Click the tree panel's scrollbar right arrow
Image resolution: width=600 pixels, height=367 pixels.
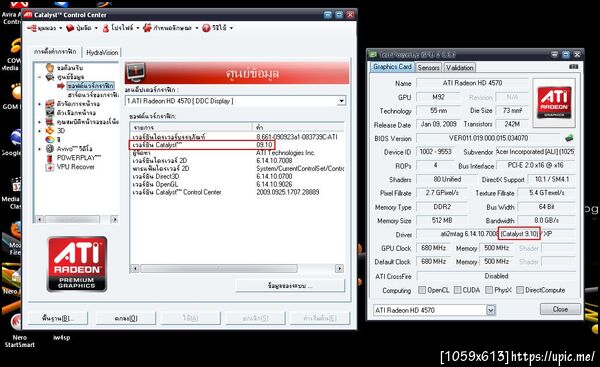click(114, 219)
